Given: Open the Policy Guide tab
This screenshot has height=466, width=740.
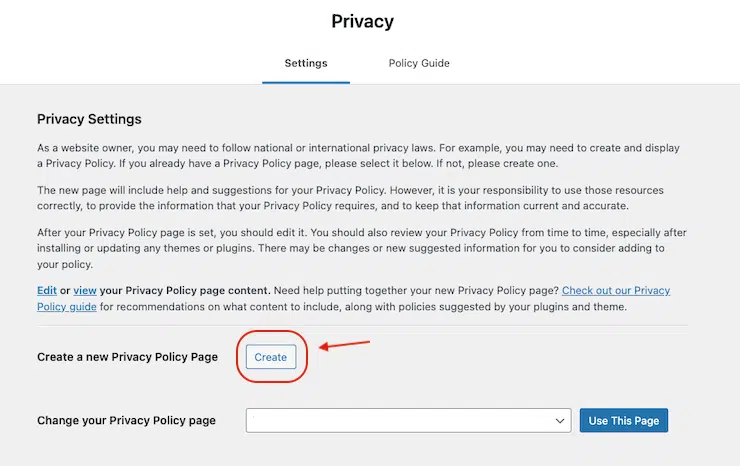Looking at the screenshot, I should pos(419,63).
